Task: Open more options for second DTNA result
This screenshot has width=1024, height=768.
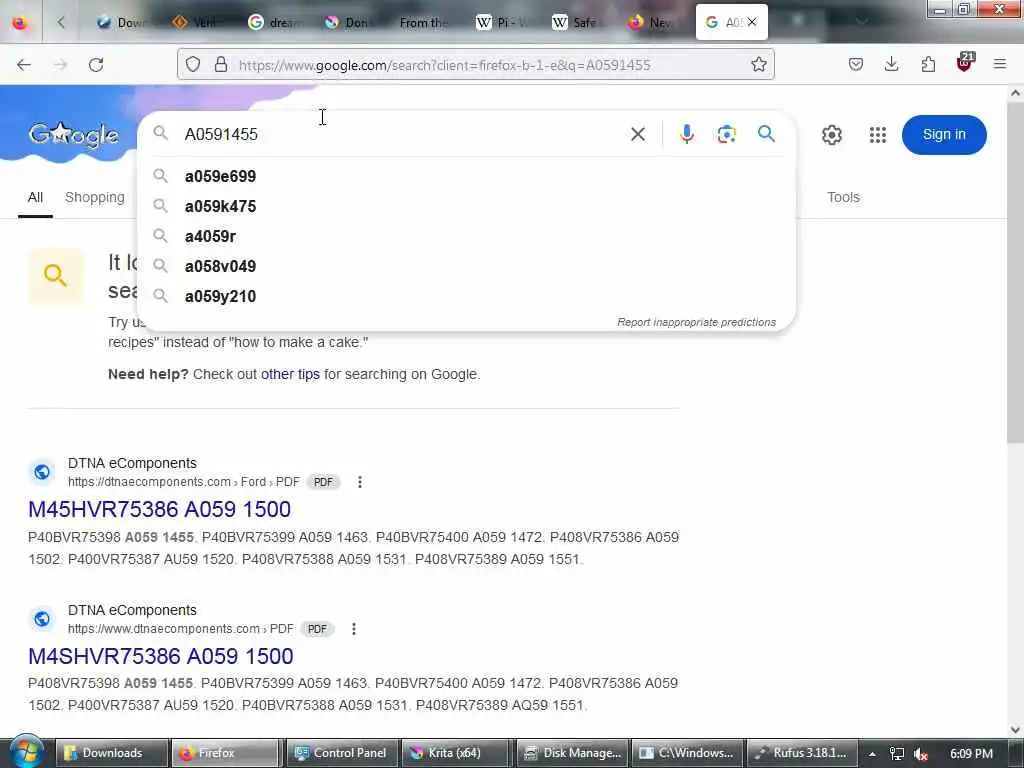Action: pos(354,629)
